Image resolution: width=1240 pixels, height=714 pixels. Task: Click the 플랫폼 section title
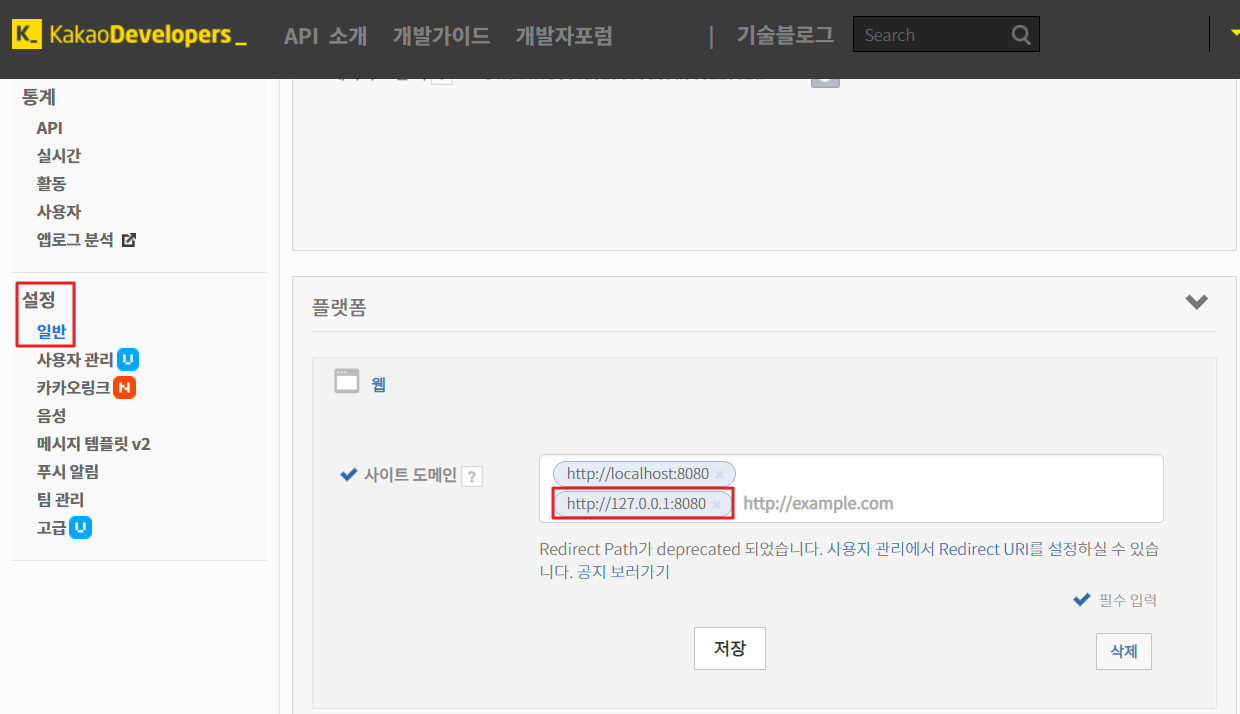pos(339,307)
